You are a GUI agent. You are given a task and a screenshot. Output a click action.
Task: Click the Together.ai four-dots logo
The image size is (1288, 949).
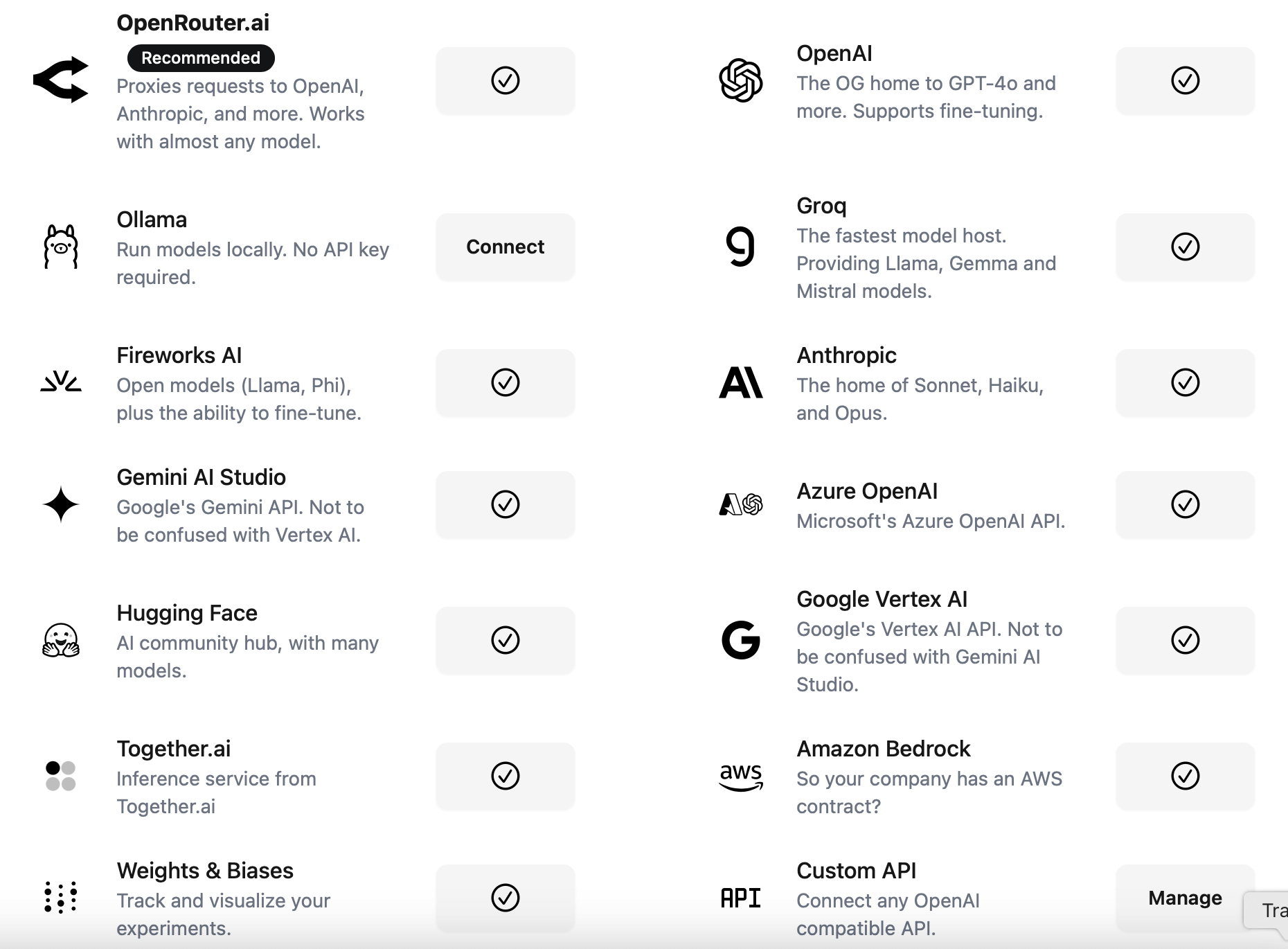tap(61, 776)
